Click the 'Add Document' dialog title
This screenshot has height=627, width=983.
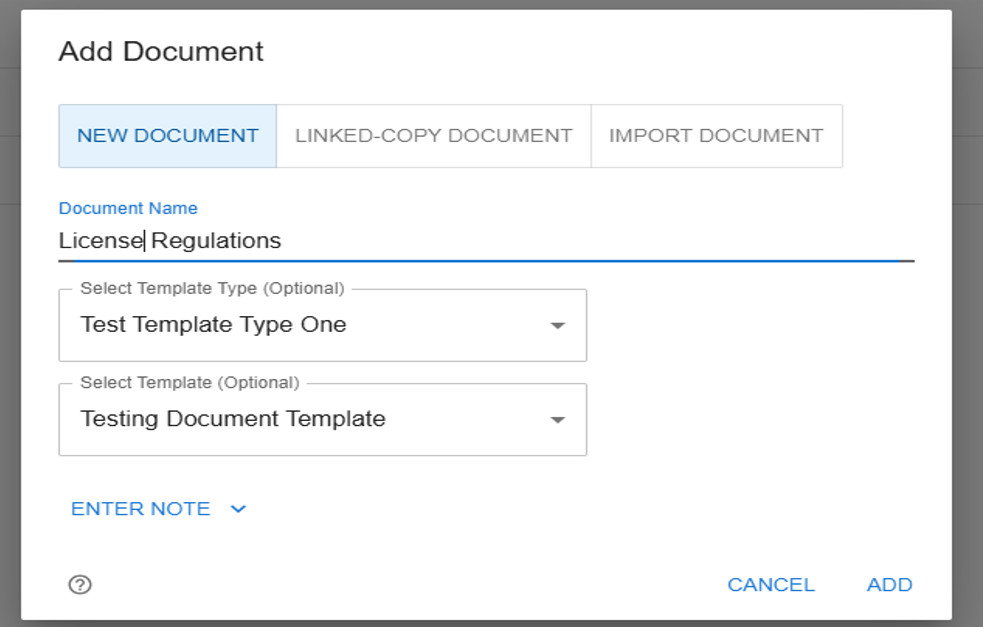(x=161, y=52)
